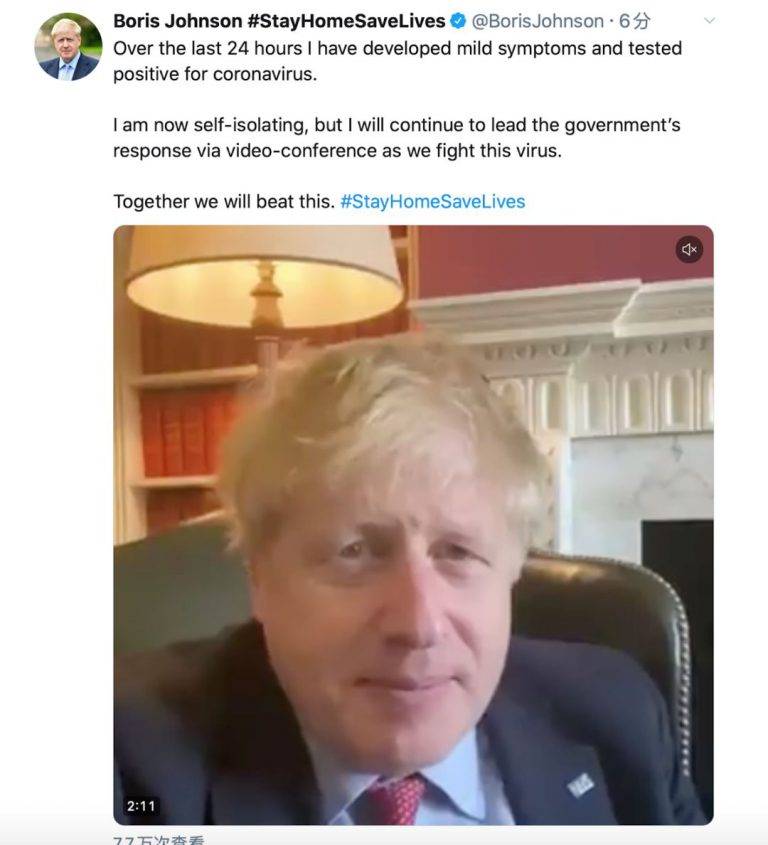Play the embedded tweet video
768x845 pixels.
413,525
